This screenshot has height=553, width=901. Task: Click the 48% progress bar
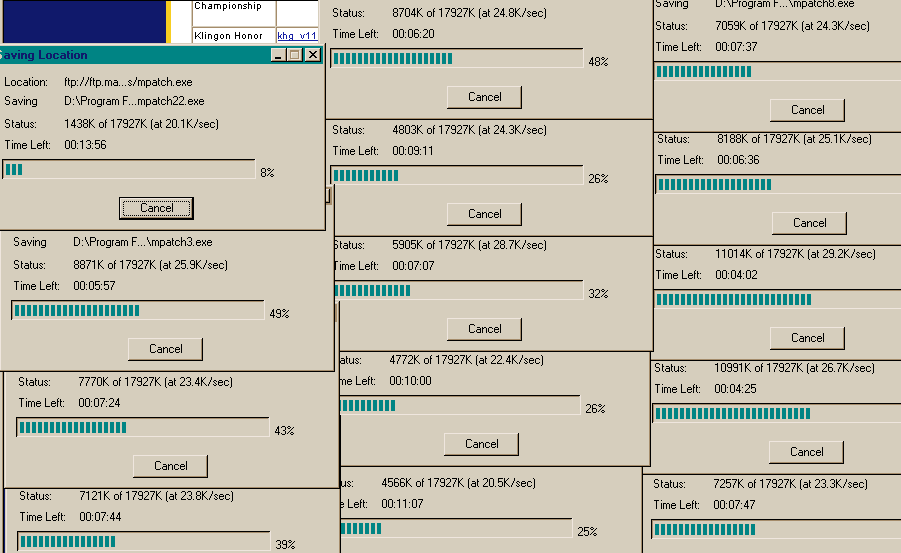457,58
